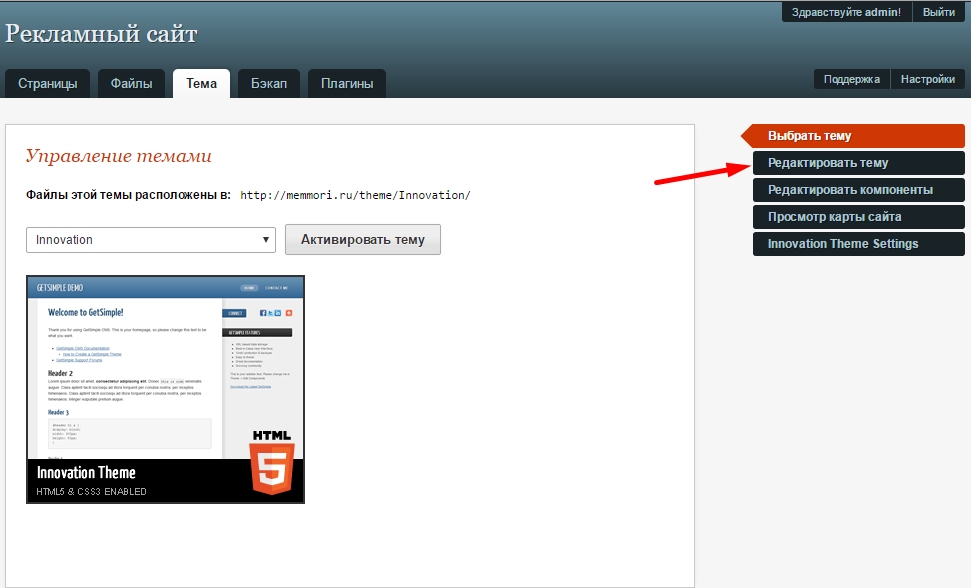This screenshot has height=588, width=971.
Task: Open the theme selector dropdown showing Innovation
Action: point(151,240)
